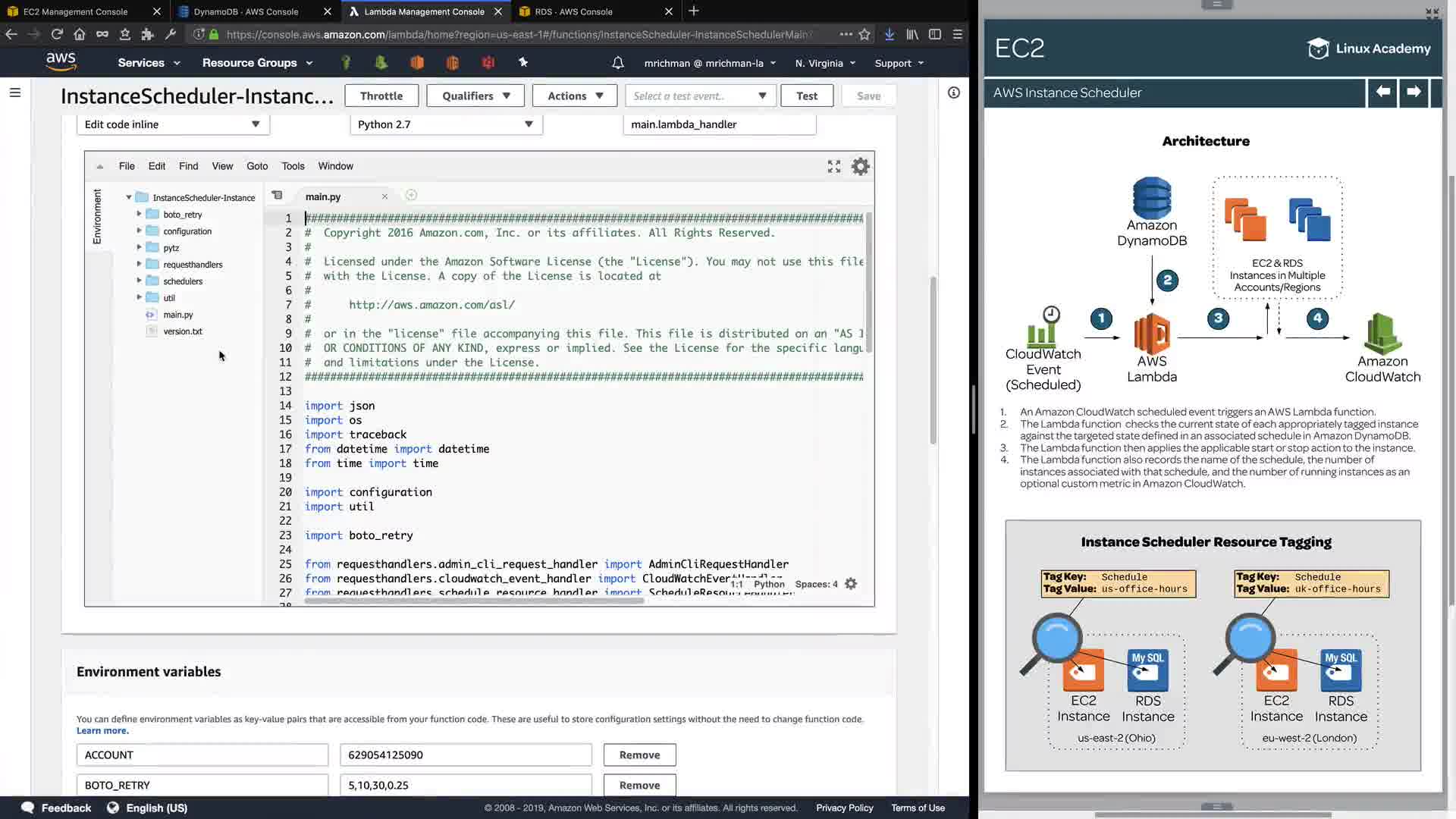The height and width of the screenshot is (819, 1456).
Task: Go to next slide arrow
Action: [1414, 93]
